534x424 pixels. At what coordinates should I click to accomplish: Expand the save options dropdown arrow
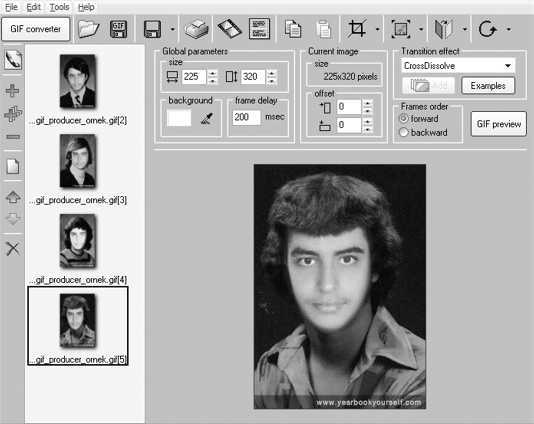(172, 29)
